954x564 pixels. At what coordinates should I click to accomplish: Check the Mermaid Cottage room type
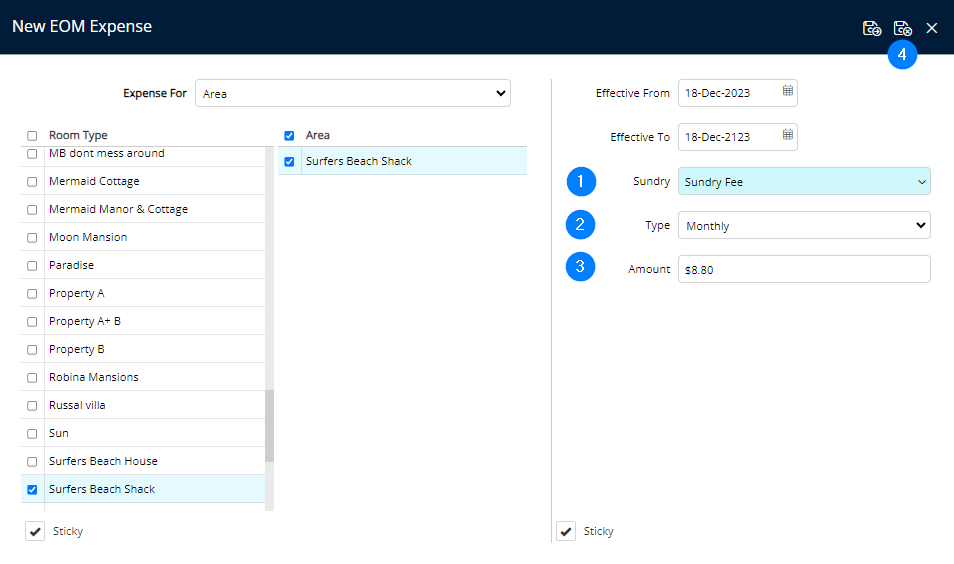[x=33, y=182]
